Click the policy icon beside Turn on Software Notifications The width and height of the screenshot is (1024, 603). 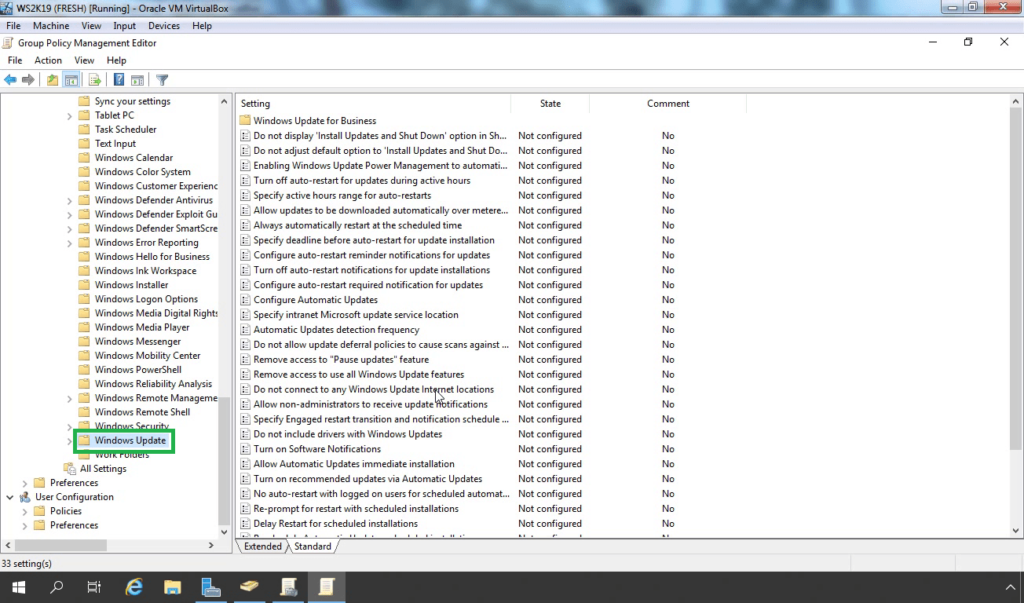(245, 449)
